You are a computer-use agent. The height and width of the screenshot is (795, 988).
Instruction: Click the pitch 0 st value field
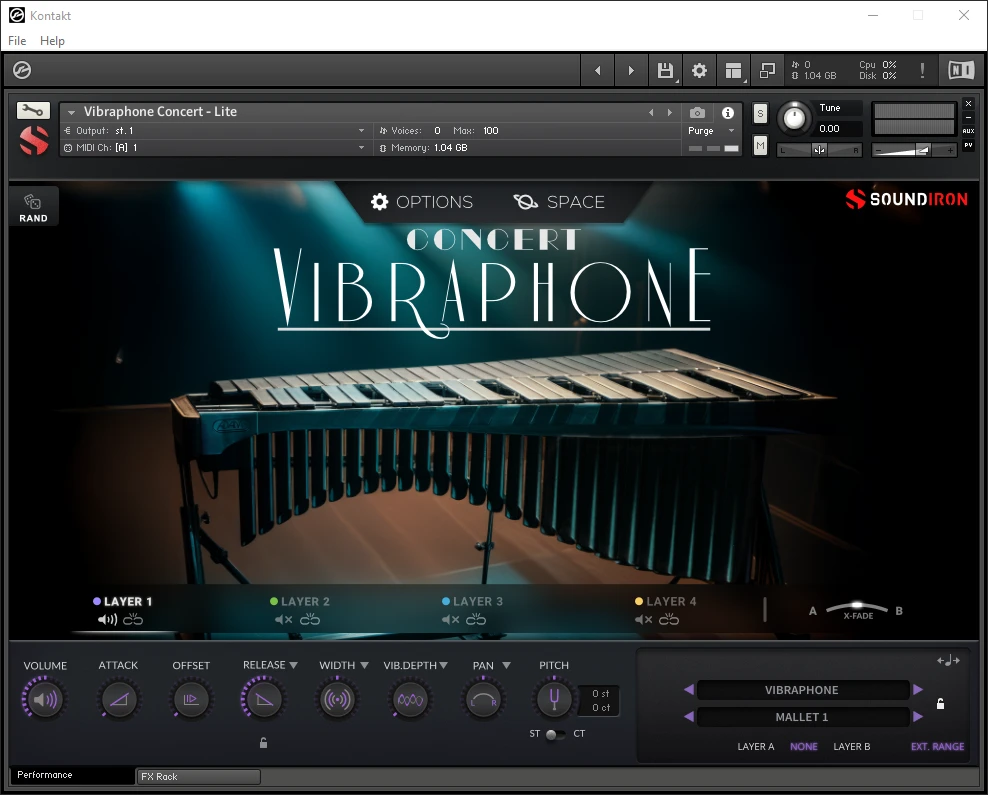pos(600,694)
